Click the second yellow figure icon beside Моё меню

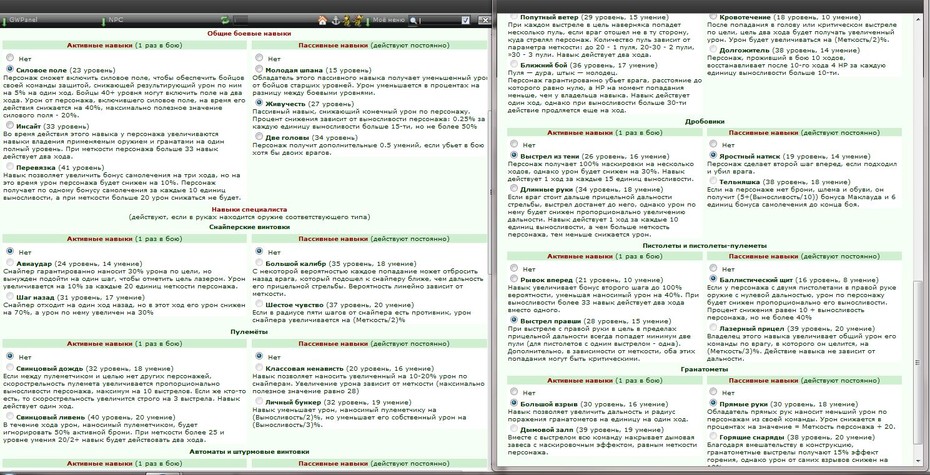[x=358, y=21]
